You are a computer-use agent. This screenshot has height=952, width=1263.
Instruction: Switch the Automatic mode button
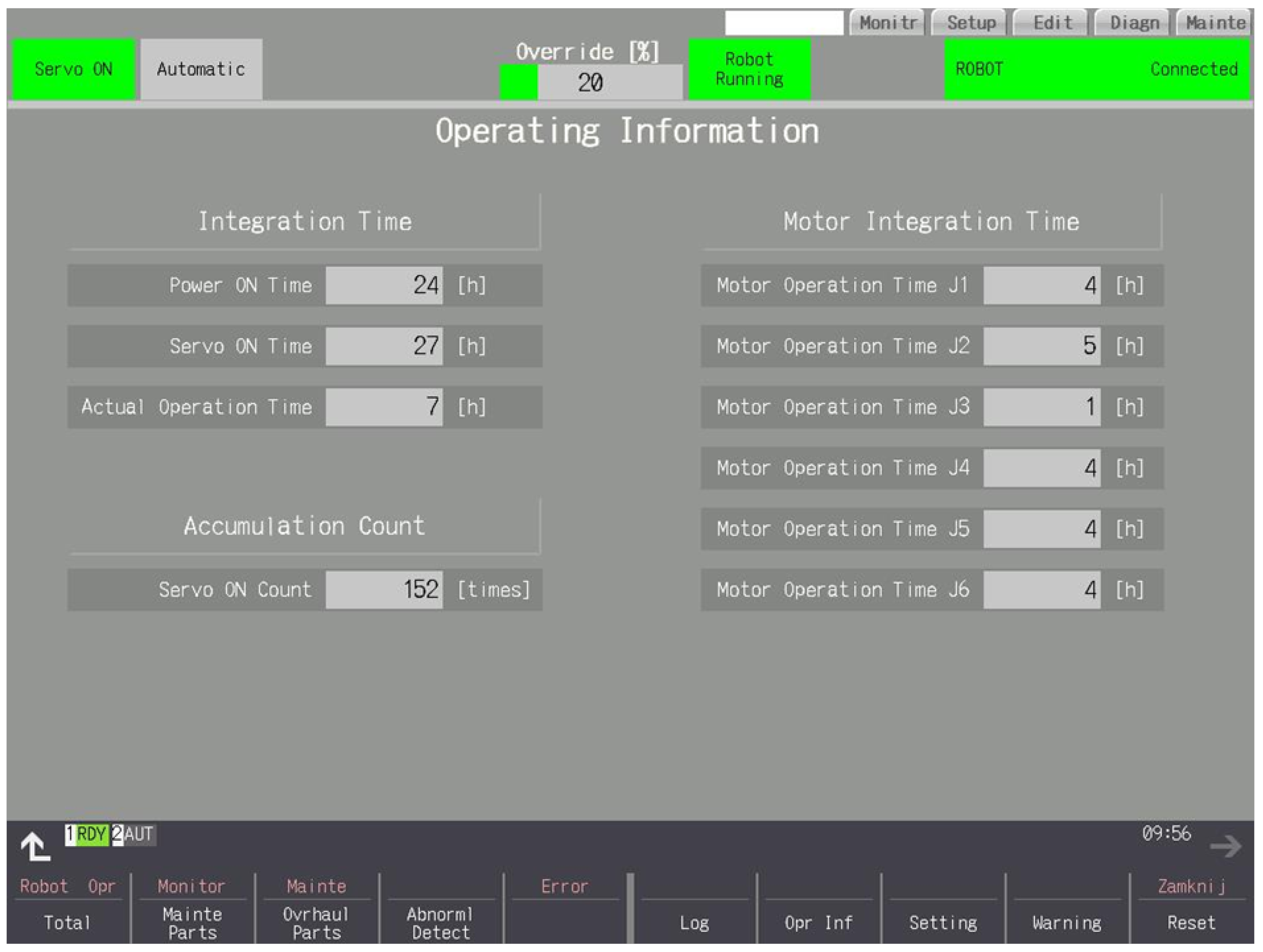[x=201, y=69]
